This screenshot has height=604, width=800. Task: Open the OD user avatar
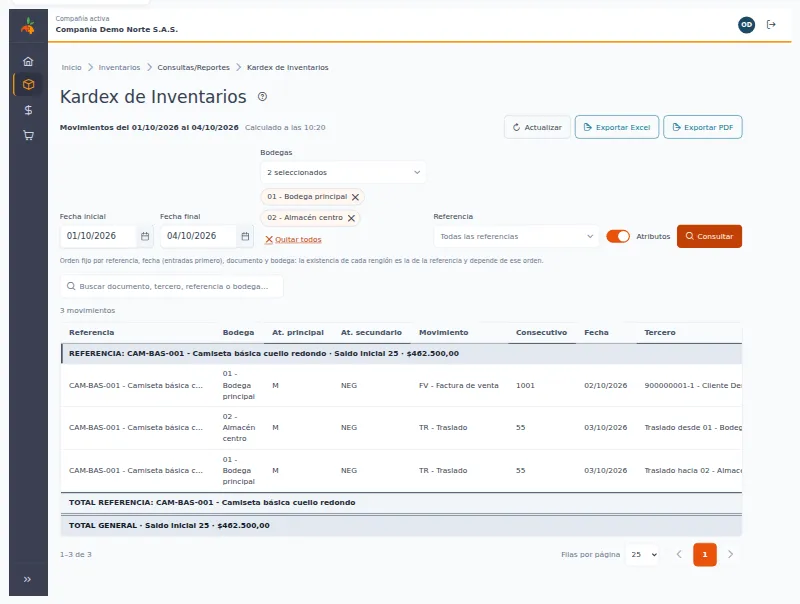(746, 24)
